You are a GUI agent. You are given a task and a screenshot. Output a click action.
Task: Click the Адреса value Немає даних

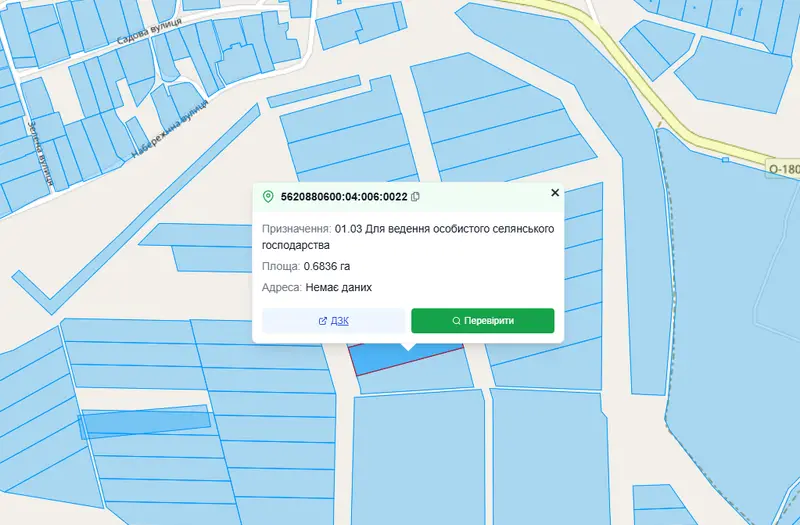(x=339, y=287)
